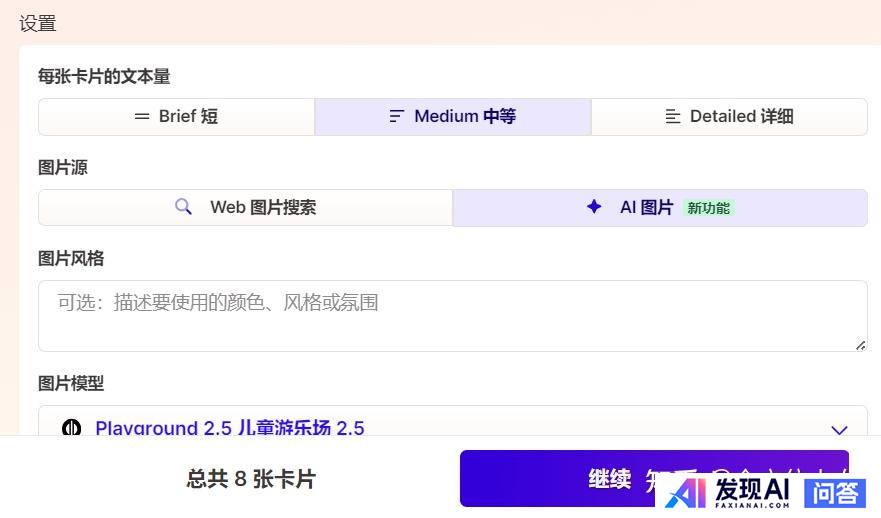This screenshot has height=518, width=881.
Task: Choose AI 图片 as image source
Action: click(660, 207)
